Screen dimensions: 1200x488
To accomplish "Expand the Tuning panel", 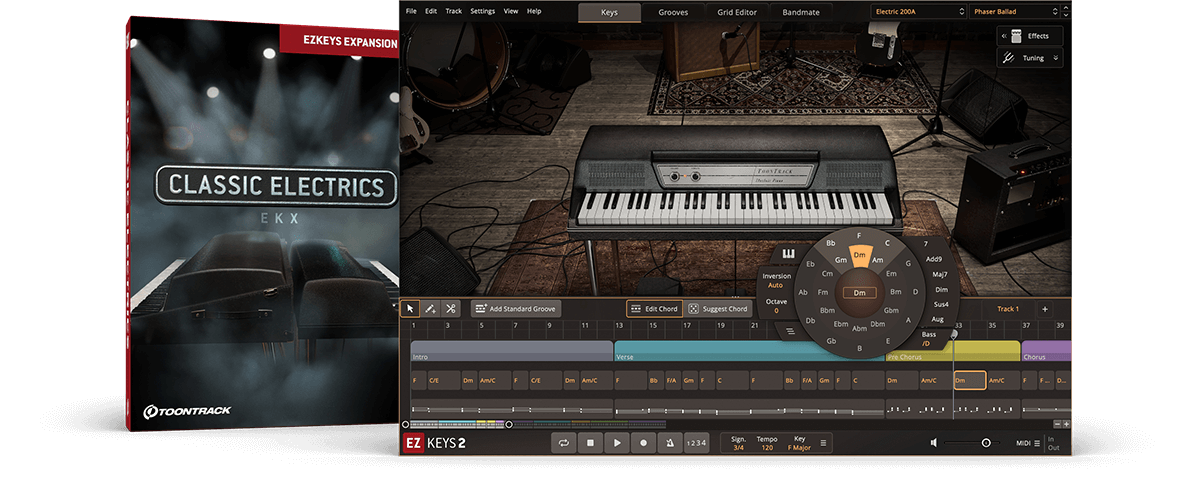I will click(1030, 58).
